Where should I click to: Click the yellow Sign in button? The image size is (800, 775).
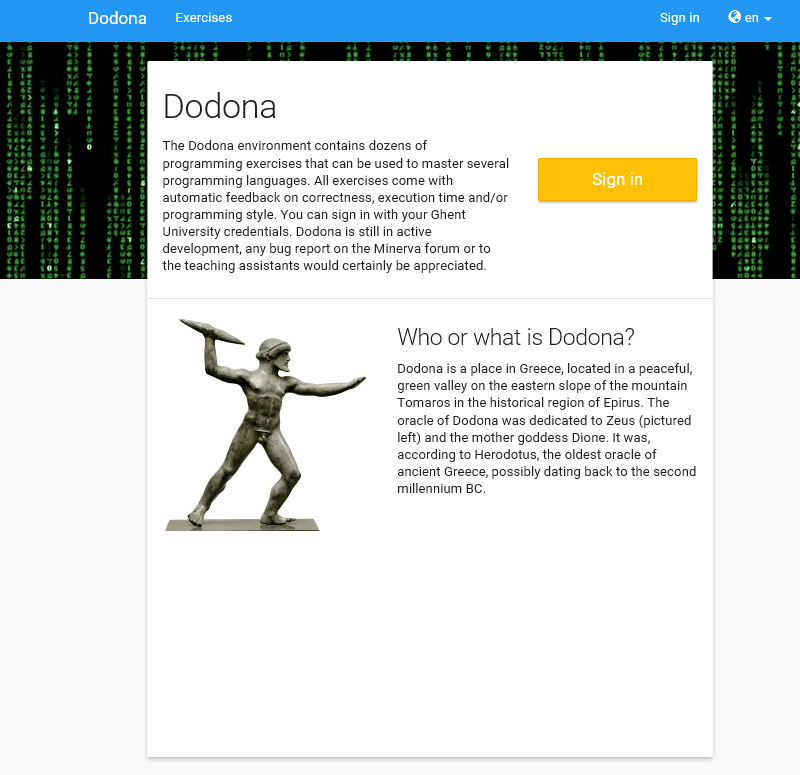[617, 179]
